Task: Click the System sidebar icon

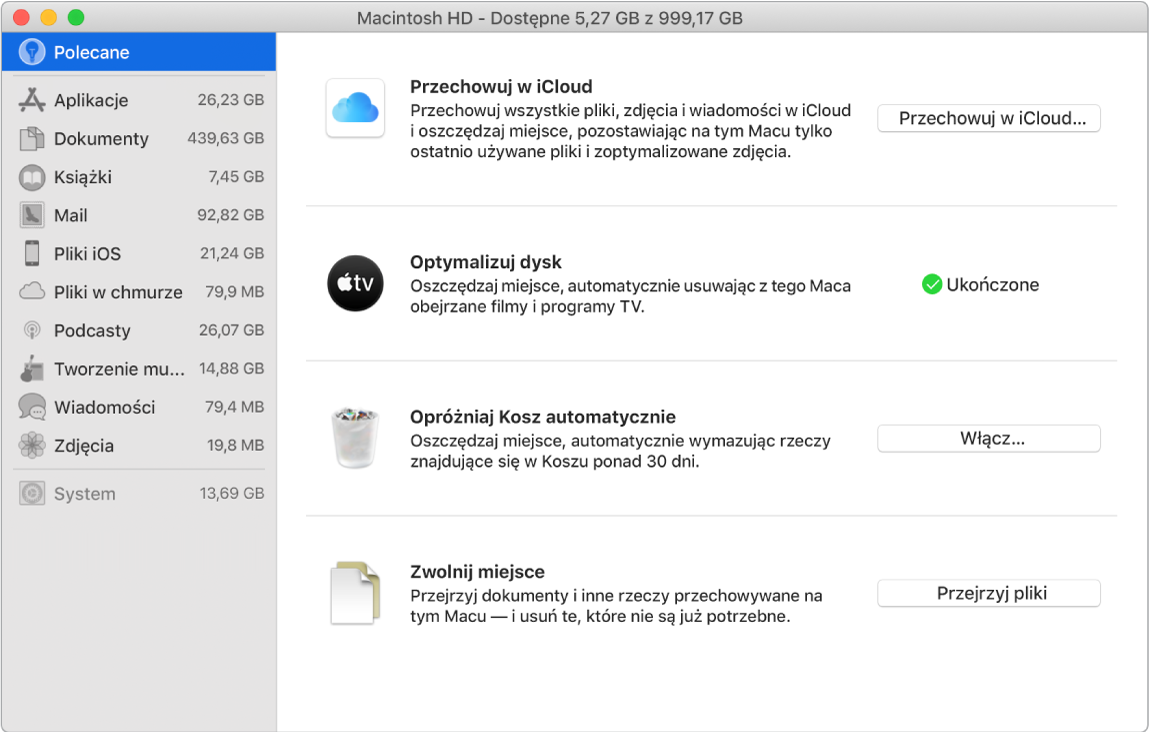Action: click(x=30, y=493)
